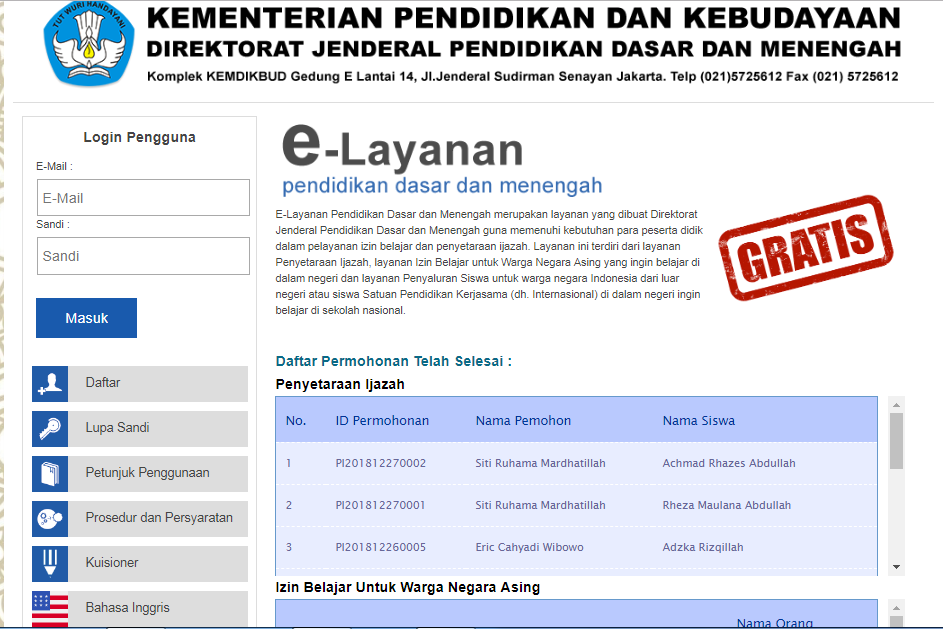
Task: Click Daftar Permohonan Telah Selesai heading
Action: pyautogui.click(x=393, y=361)
